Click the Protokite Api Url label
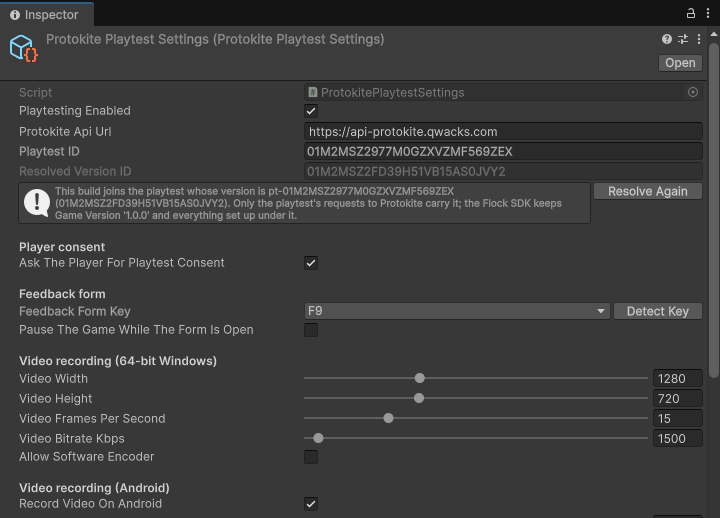This screenshot has width=720, height=518. pos(65,132)
